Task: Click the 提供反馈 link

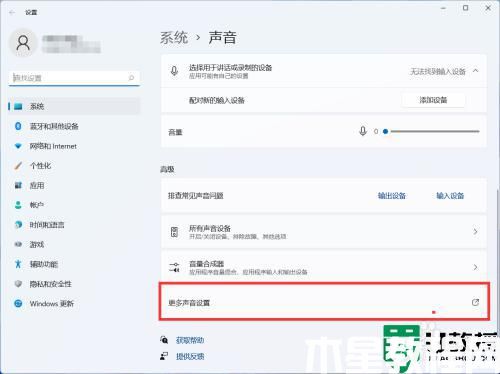Action: [190, 356]
